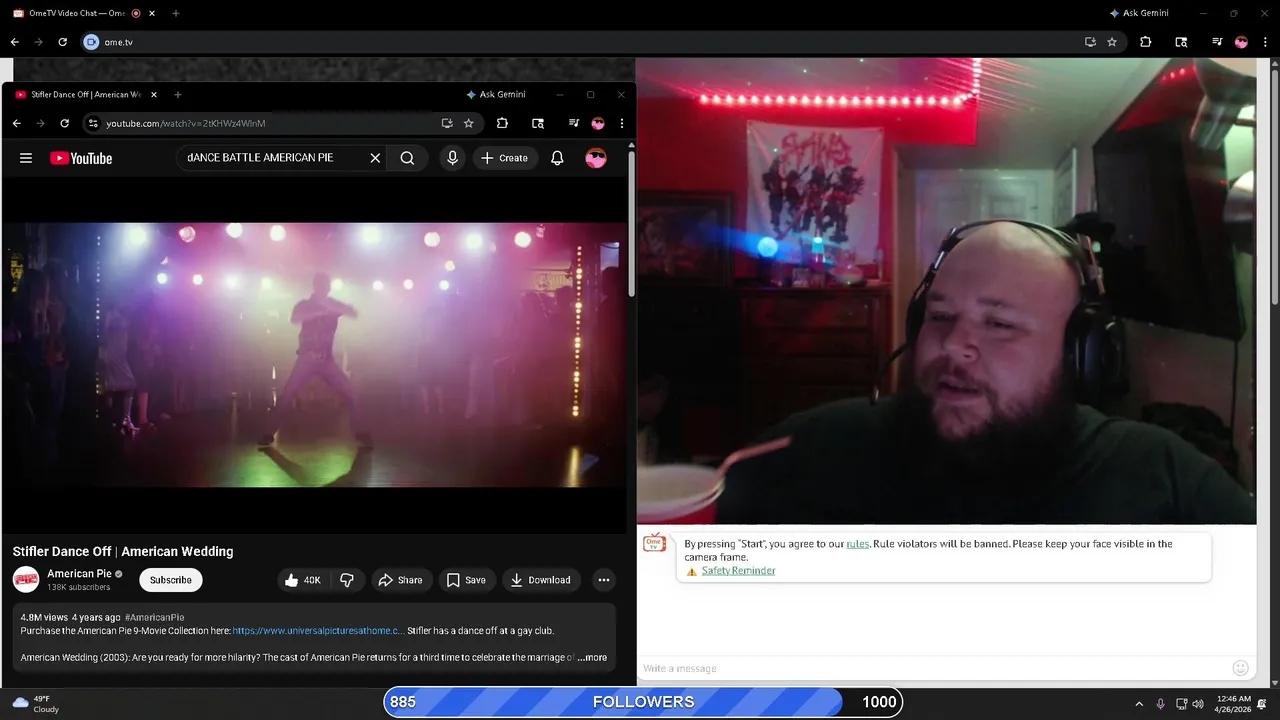The height and width of the screenshot is (720, 1280).
Task: Click the American Pie channel avatar
Action: pyautogui.click(x=26, y=579)
